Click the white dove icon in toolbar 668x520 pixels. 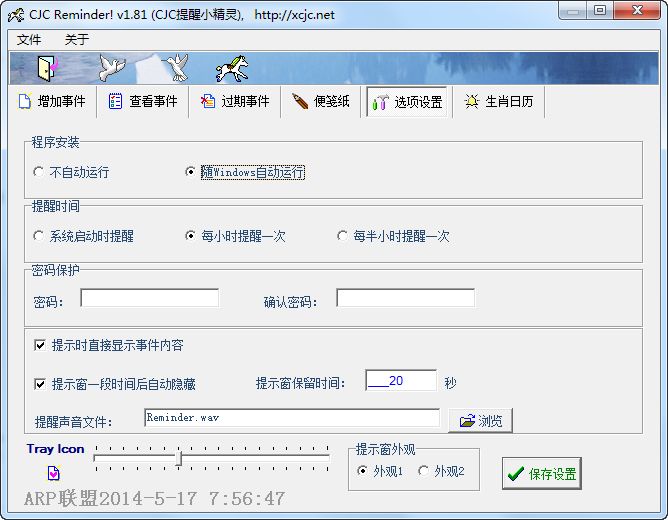(112, 68)
